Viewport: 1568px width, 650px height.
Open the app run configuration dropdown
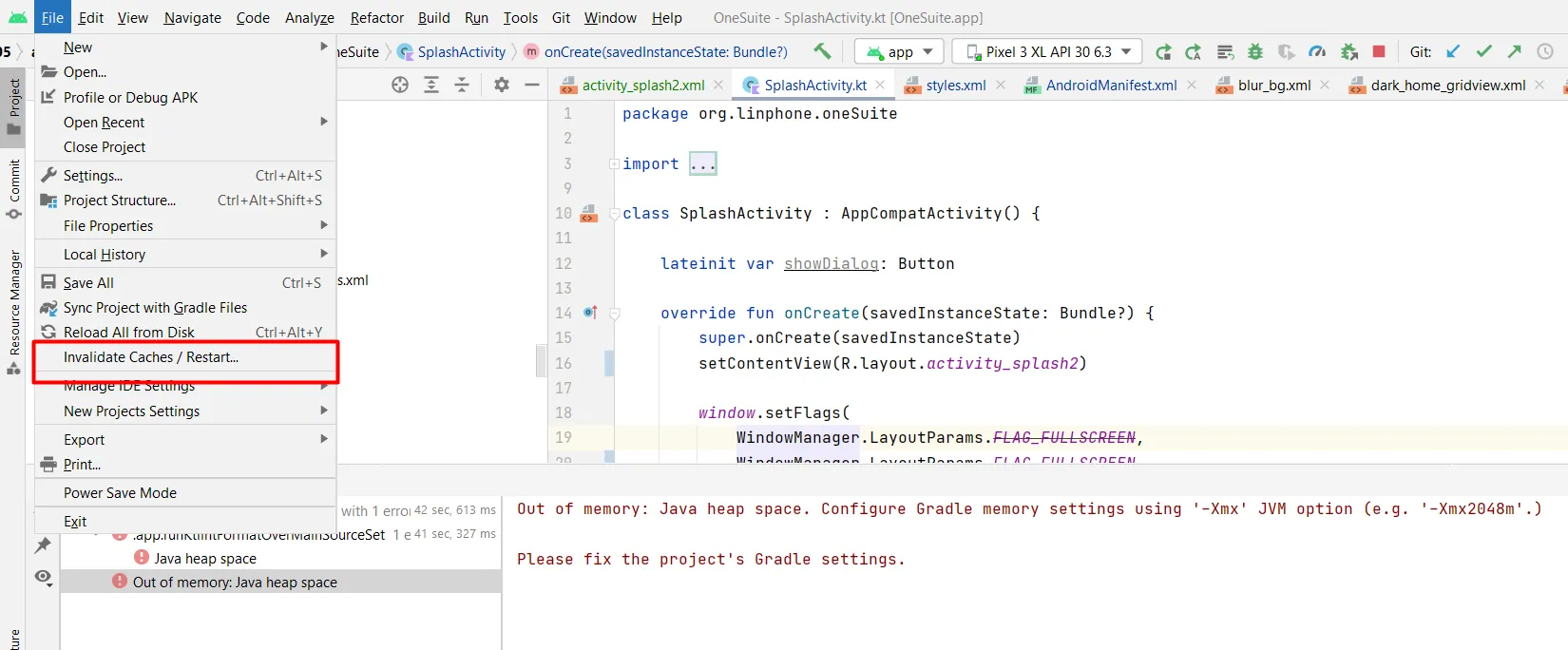point(899,51)
